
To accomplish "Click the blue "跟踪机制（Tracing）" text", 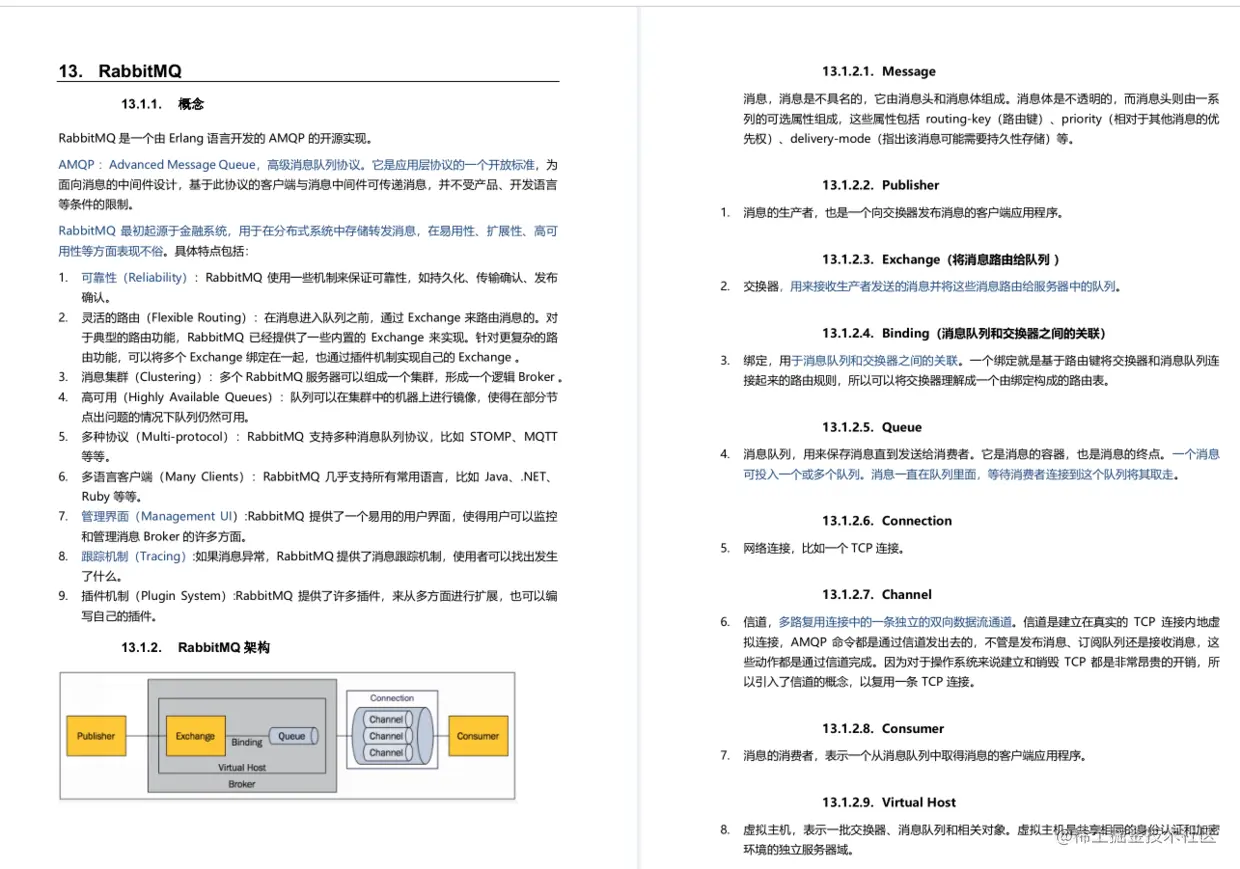I will (x=136, y=556).
